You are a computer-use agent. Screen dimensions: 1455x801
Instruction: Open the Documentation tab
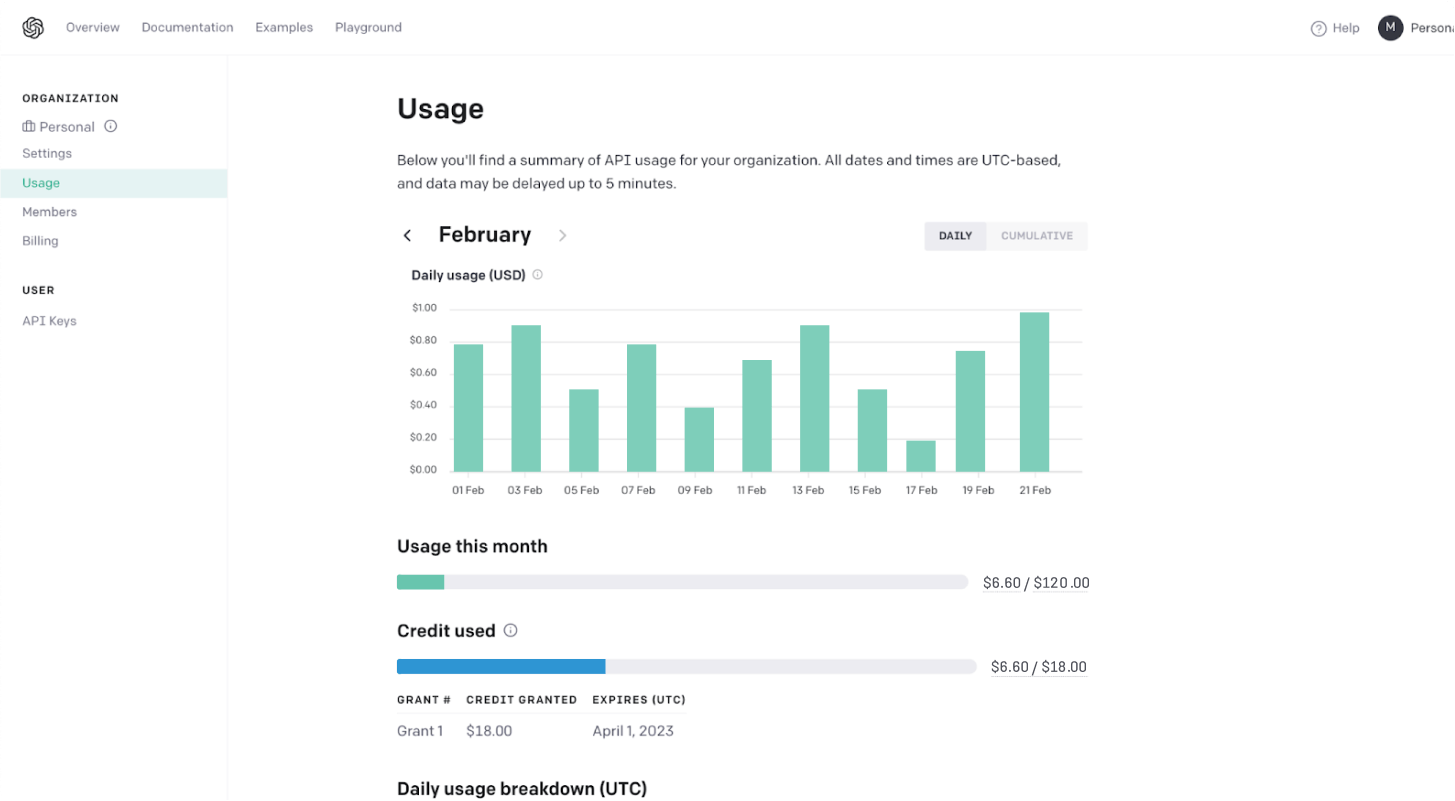point(187,28)
